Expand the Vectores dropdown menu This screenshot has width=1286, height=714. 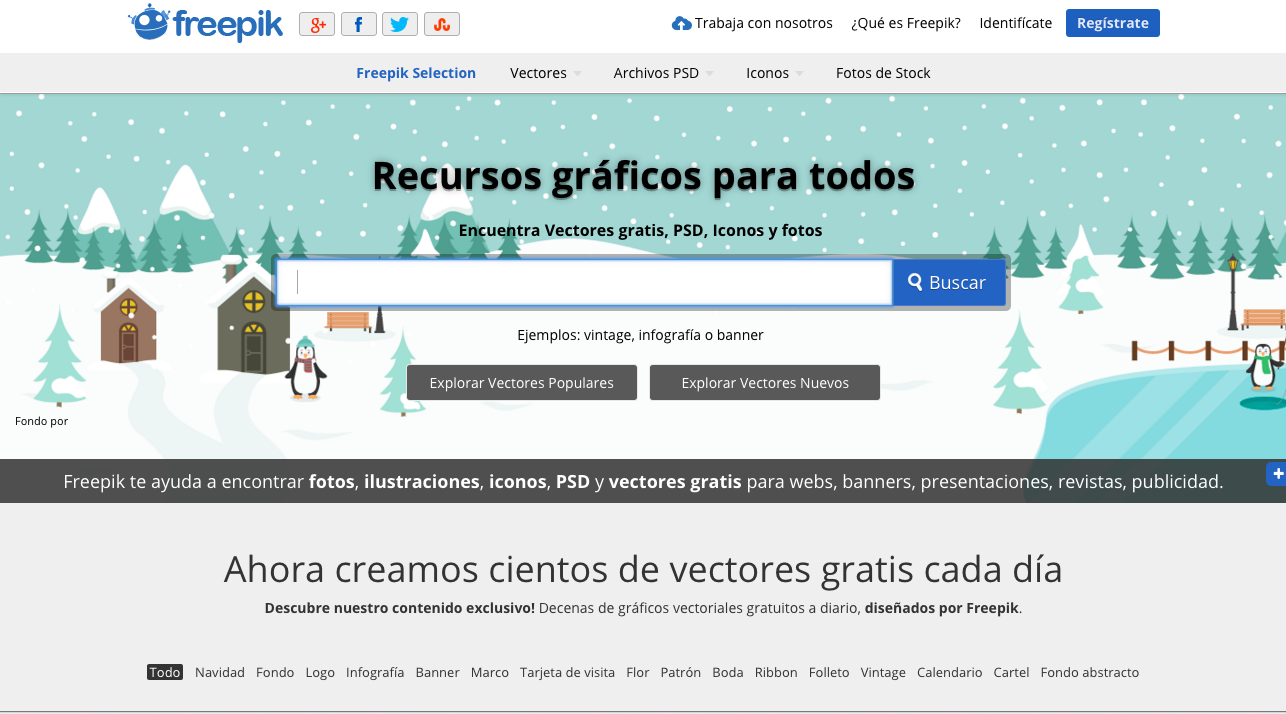point(546,73)
